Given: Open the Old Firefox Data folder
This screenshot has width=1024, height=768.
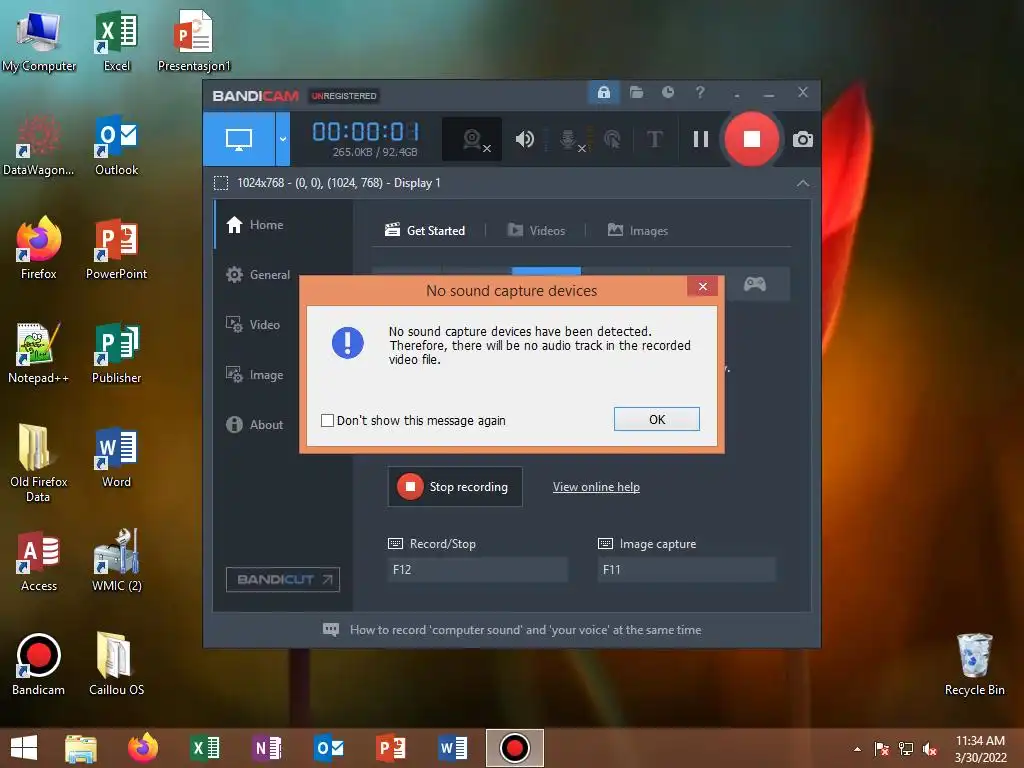Looking at the screenshot, I should coord(39,463).
